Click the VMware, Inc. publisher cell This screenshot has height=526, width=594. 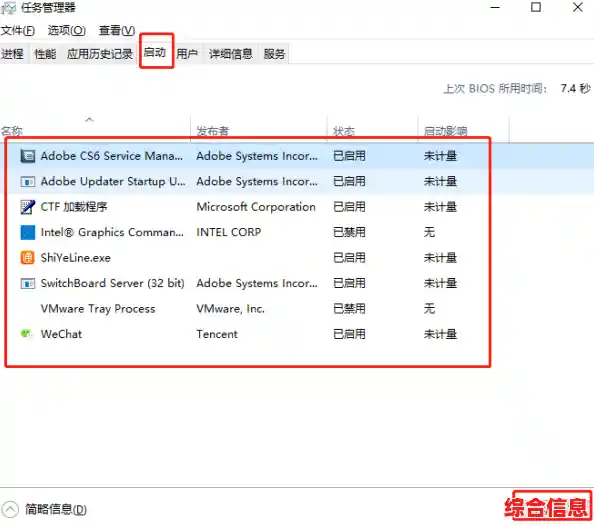pos(230,308)
